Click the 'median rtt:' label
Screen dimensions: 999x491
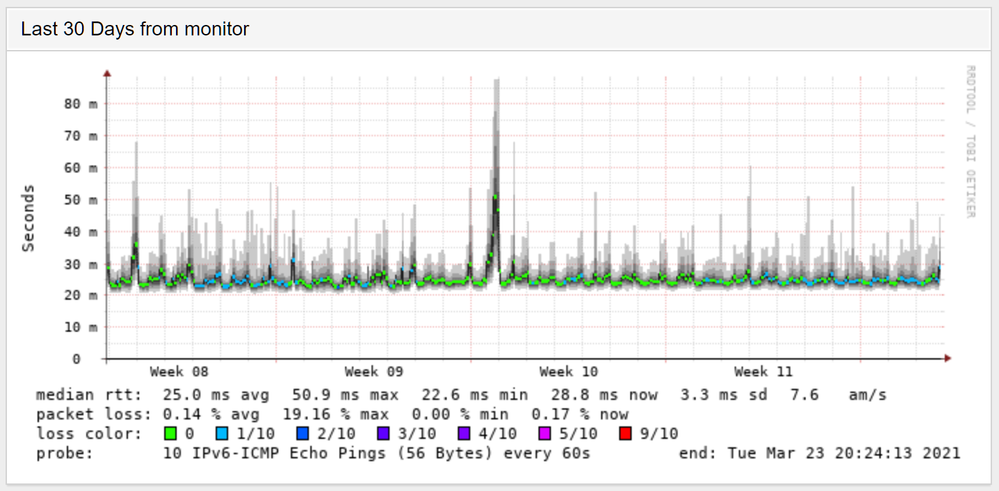pos(89,395)
